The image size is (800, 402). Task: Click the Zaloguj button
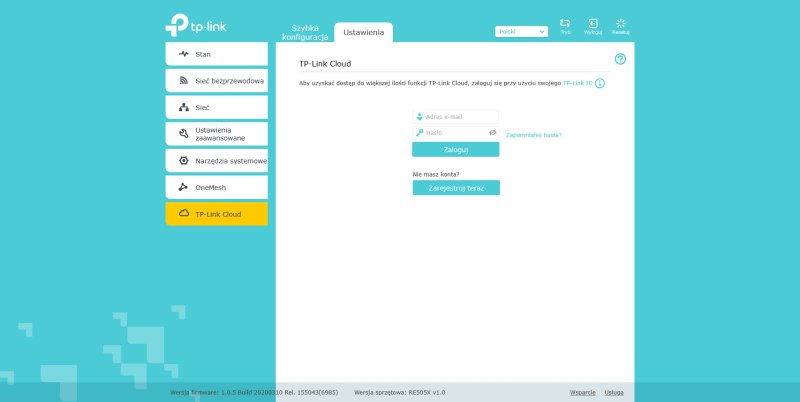pyautogui.click(x=456, y=149)
